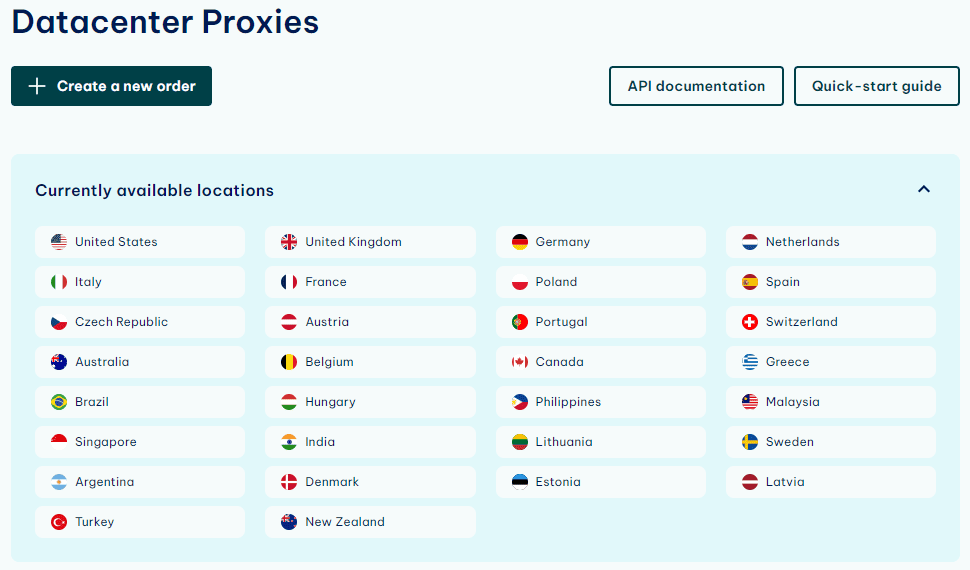Select the United Kingdom location

pos(371,242)
